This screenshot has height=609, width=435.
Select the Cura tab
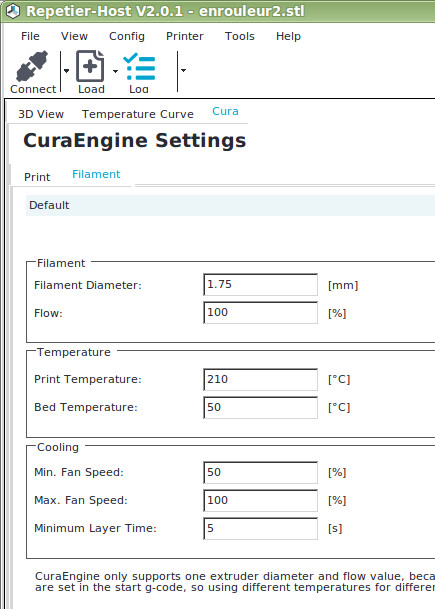tap(225, 111)
